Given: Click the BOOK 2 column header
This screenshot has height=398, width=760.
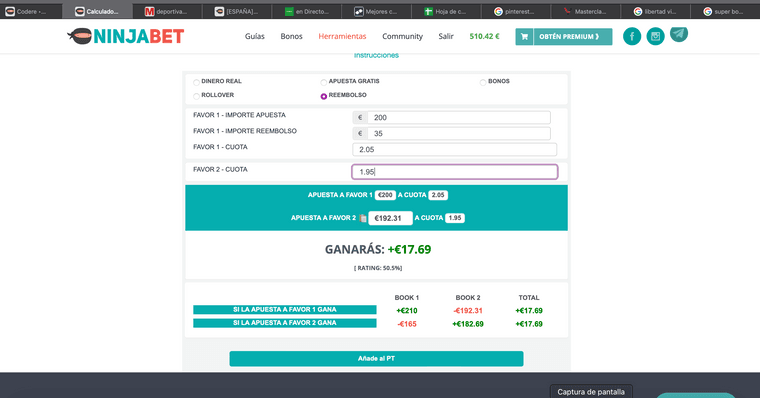Looking at the screenshot, I should coord(468,298).
